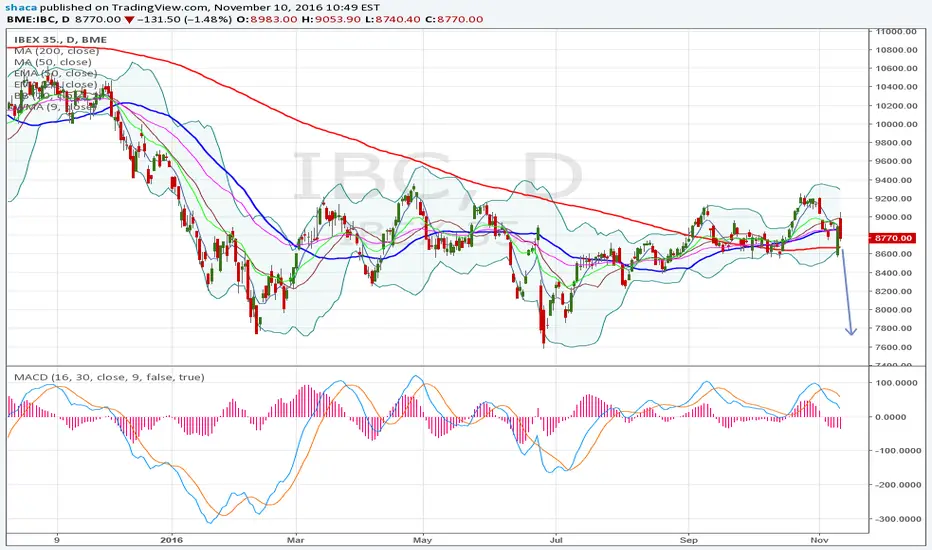Screen dimensions: 932x550
Task: Click the IBEX 35., D, BME chart title
Action: tap(61, 40)
